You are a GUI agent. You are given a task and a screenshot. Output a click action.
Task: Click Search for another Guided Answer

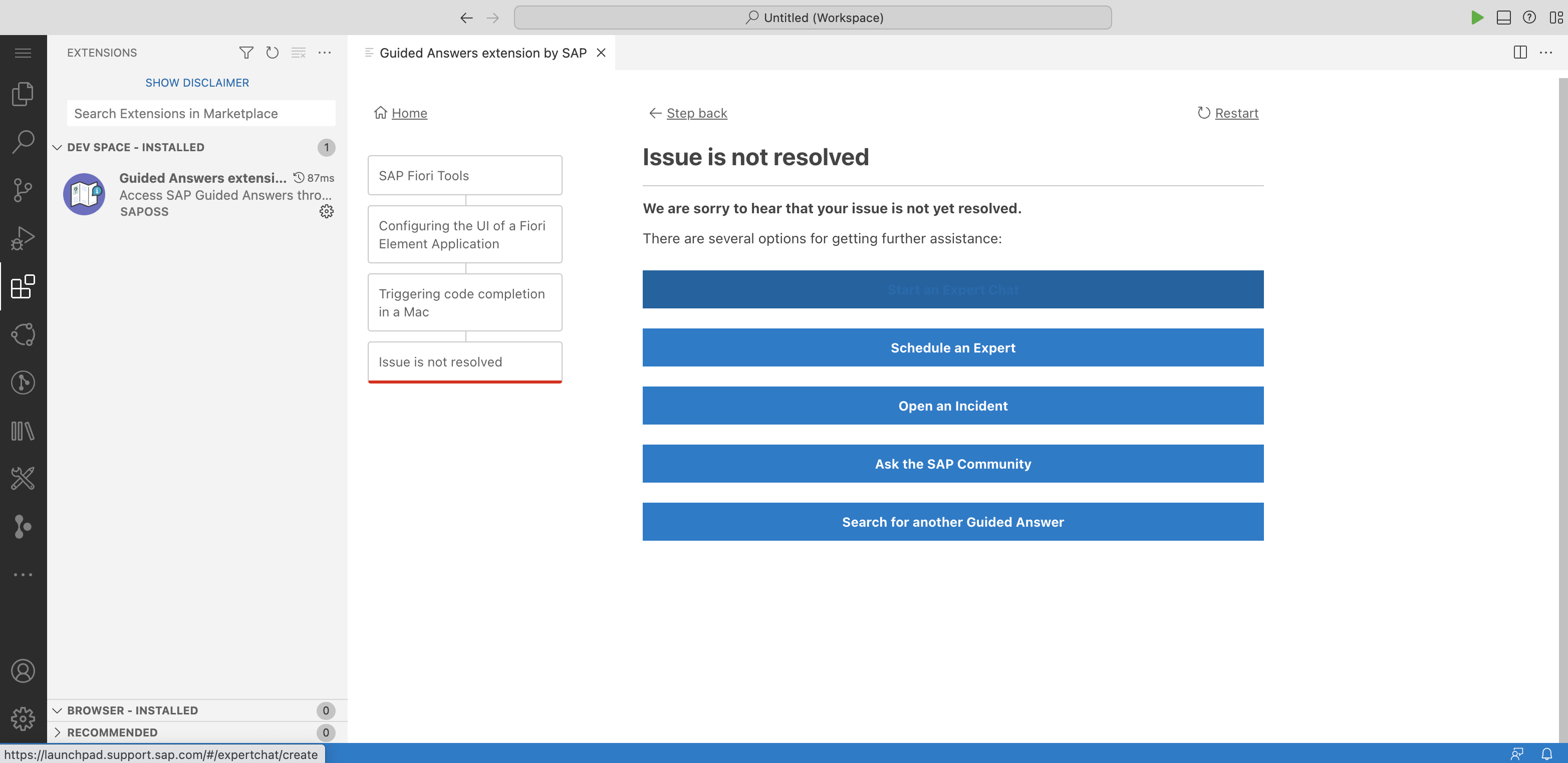(953, 522)
